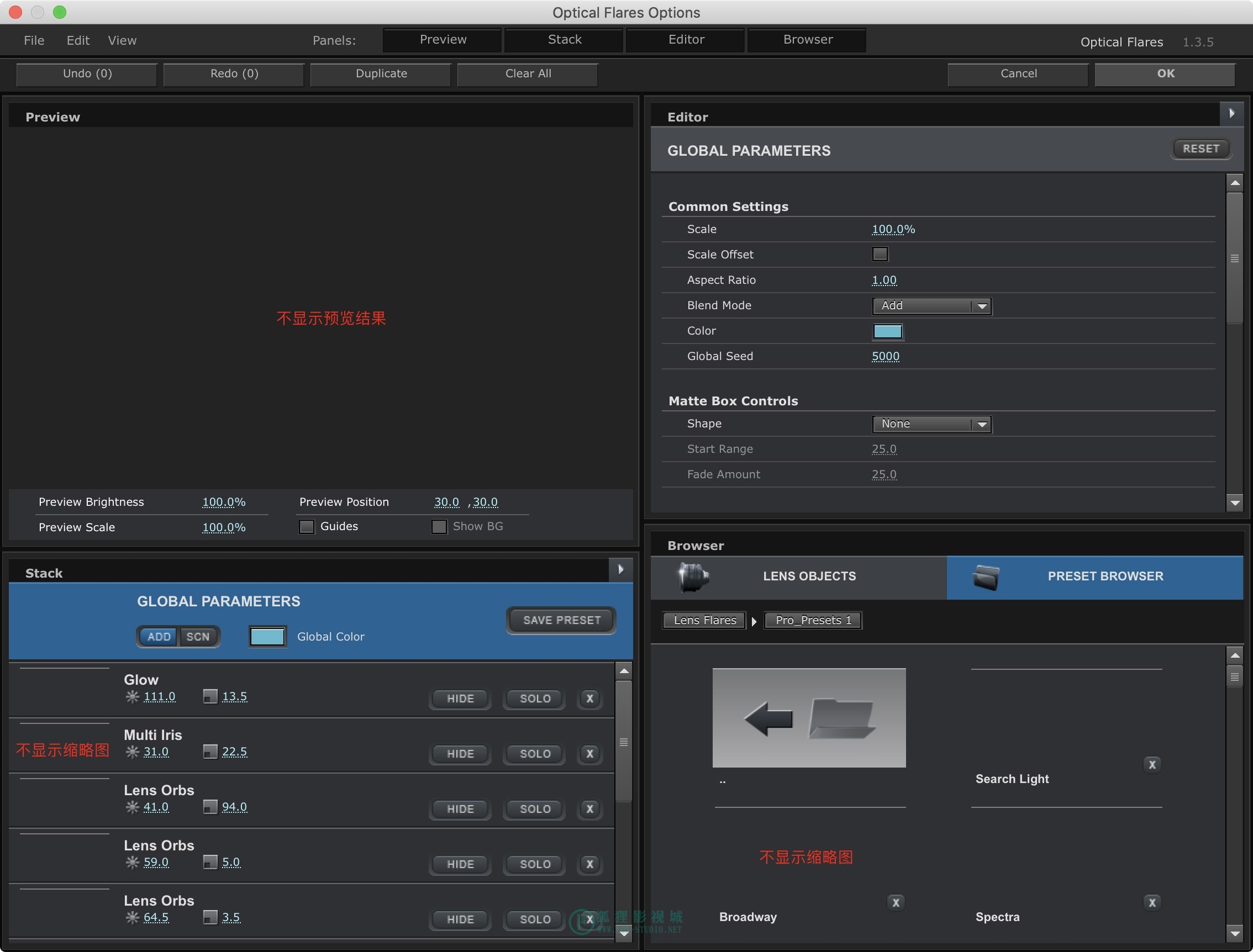The image size is (1253, 952).
Task: Reset the global parameters
Action: click(1201, 149)
